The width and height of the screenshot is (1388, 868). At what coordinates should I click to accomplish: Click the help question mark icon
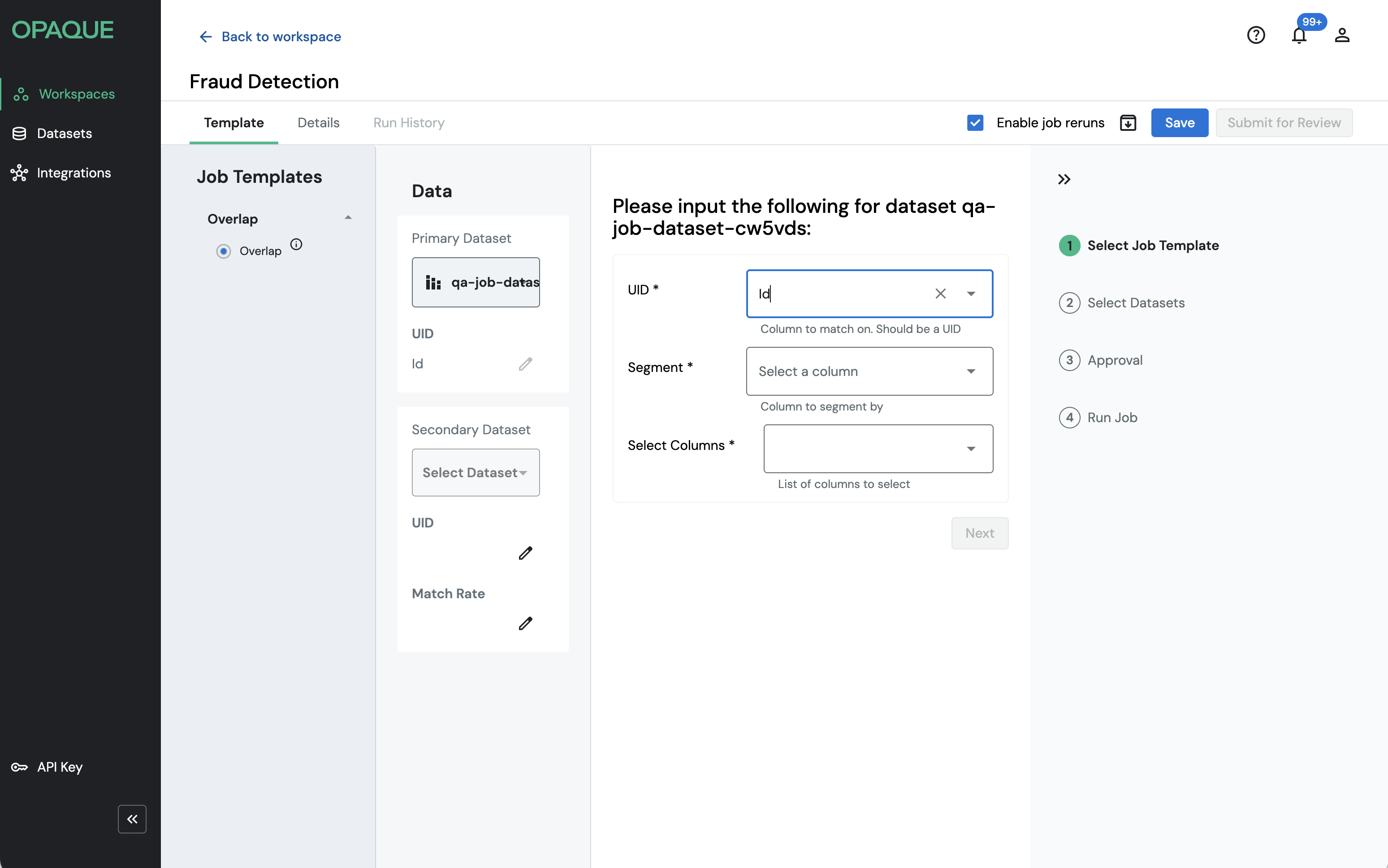pyautogui.click(x=1255, y=35)
